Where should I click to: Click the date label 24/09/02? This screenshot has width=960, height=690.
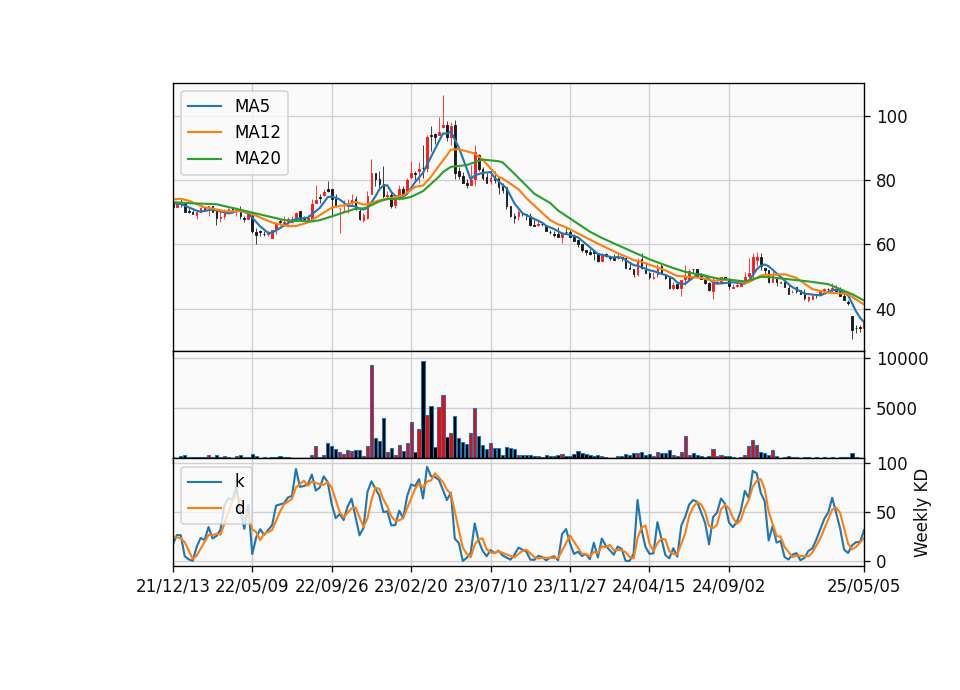pyautogui.click(x=729, y=586)
